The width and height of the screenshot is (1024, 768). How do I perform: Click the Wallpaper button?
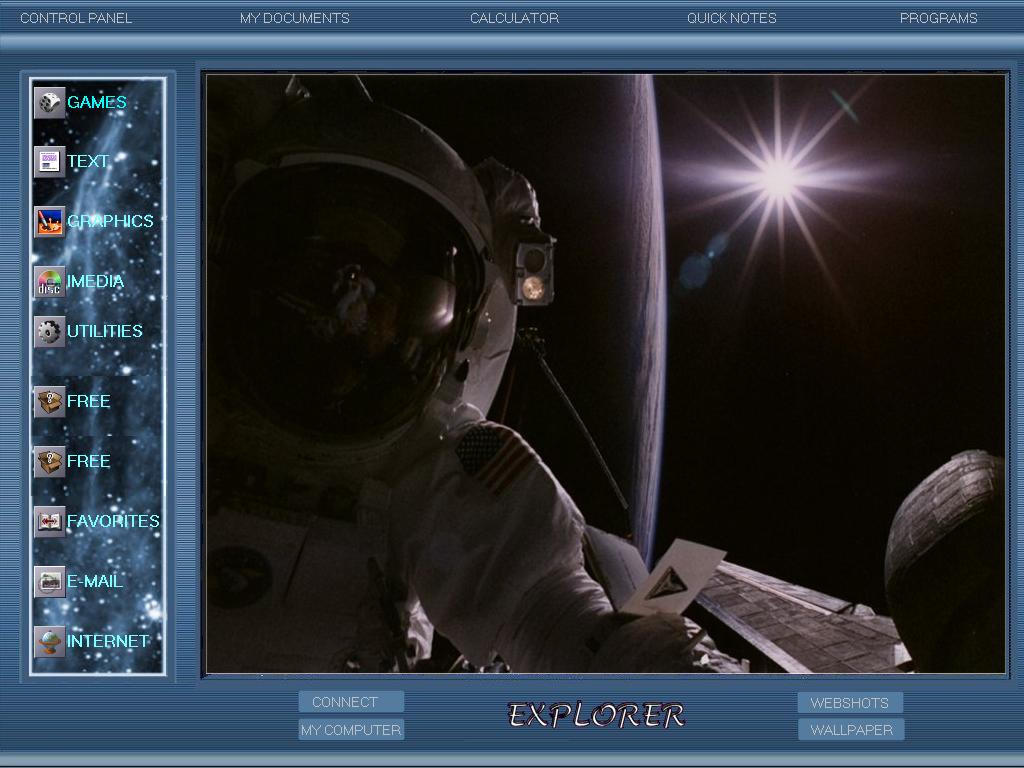pyautogui.click(x=851, y=729)
